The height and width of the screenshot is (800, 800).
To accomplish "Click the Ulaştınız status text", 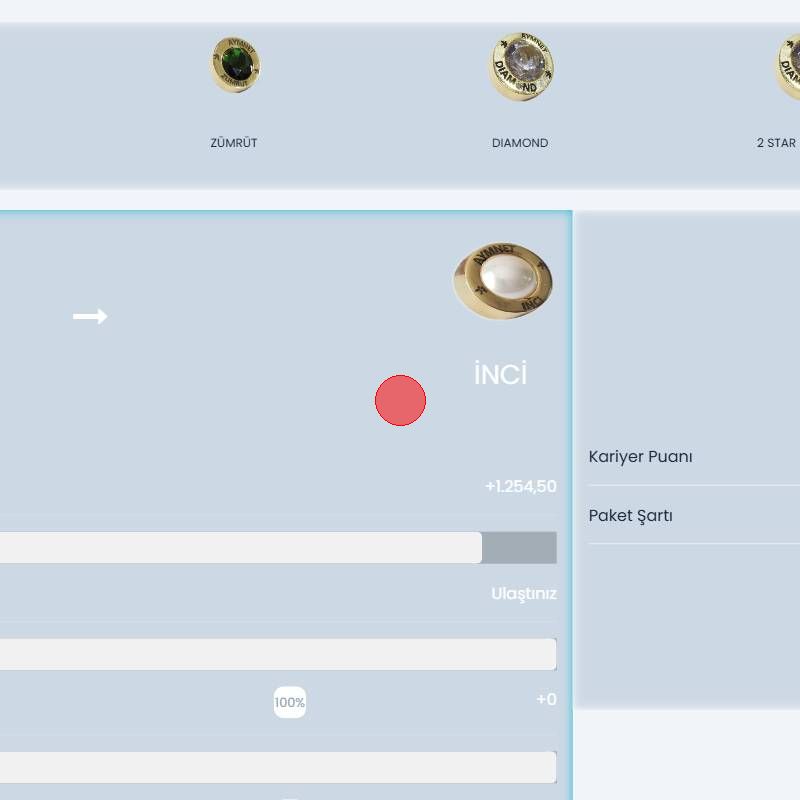I will pos(523,594).
